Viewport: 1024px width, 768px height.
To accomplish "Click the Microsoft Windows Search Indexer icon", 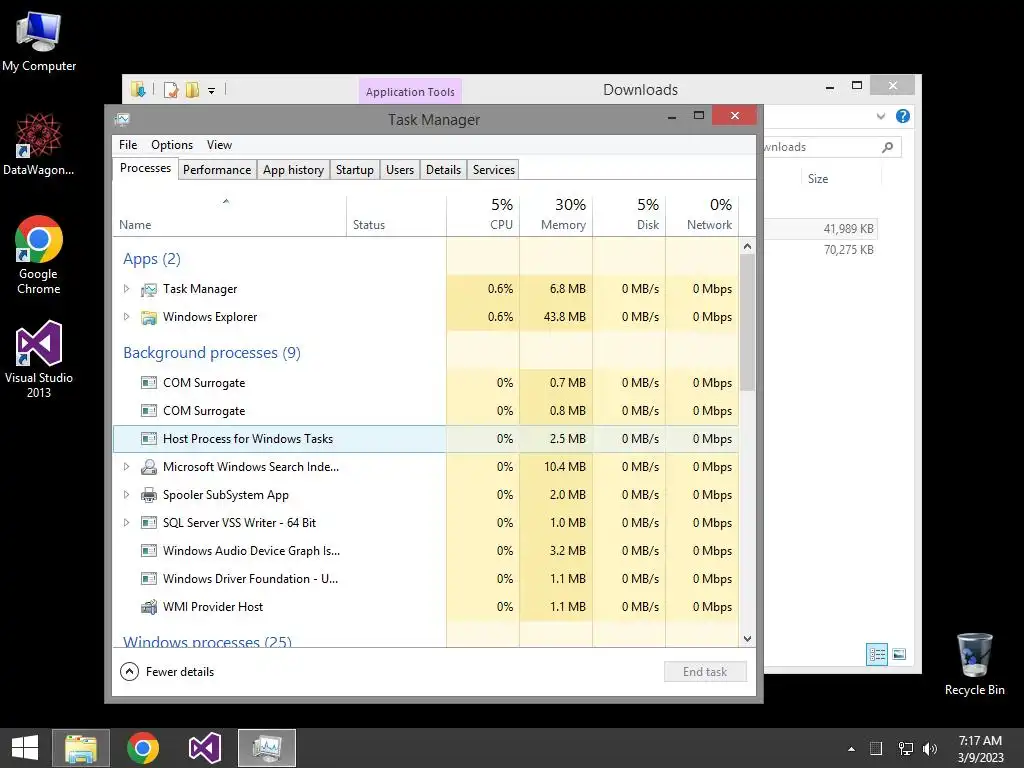I will (149, 467).
